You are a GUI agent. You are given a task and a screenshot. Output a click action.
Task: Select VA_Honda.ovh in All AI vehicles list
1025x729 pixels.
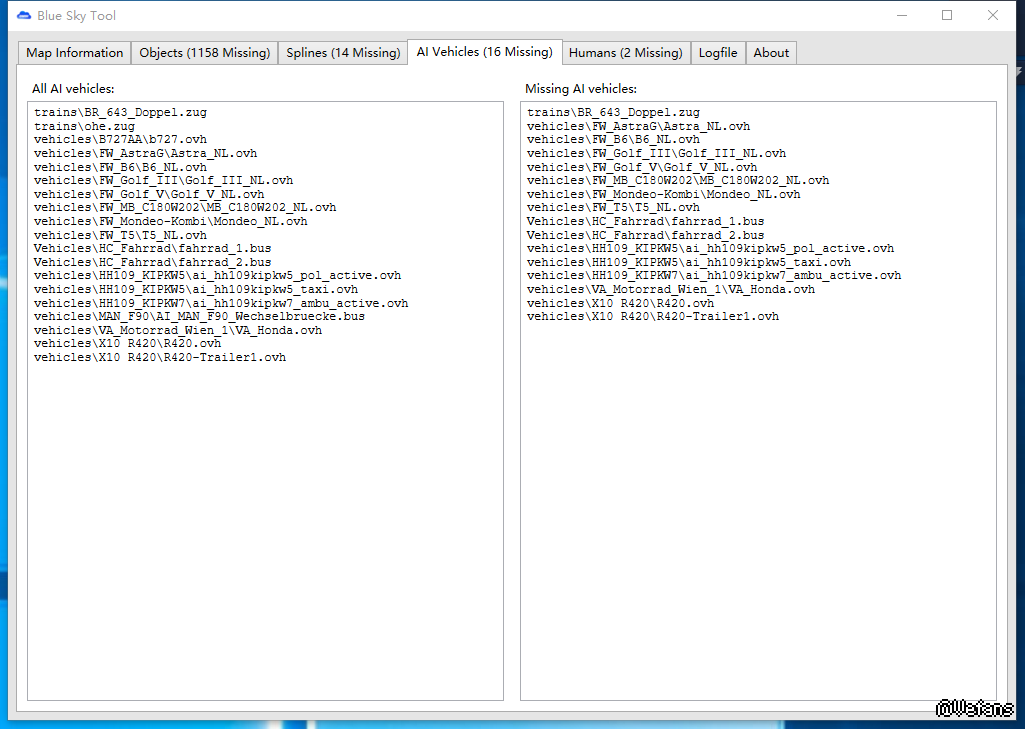[178, 330]
